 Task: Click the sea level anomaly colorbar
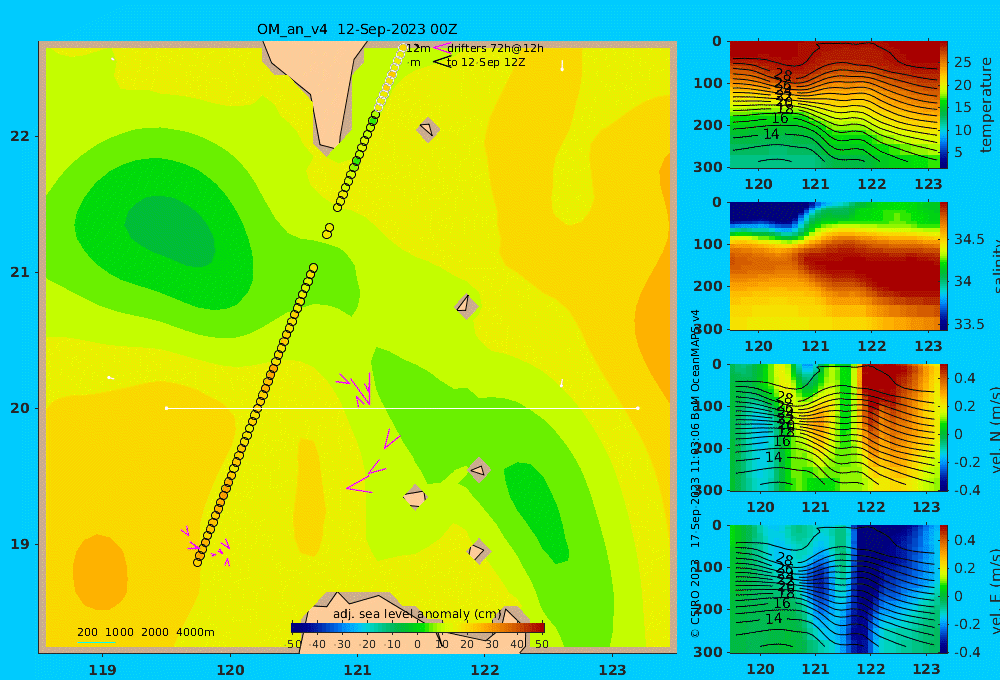pyautogui.click(x=418, y=627)
